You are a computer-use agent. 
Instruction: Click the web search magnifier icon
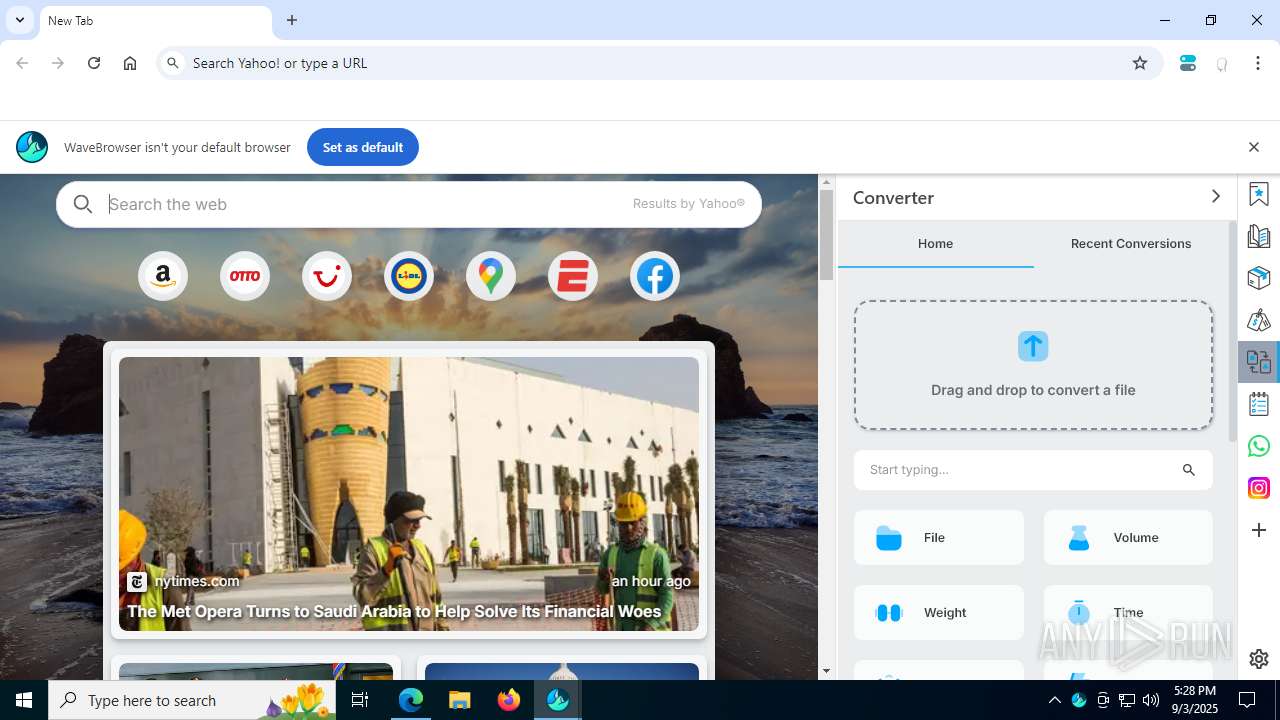[x=83, y=204]
